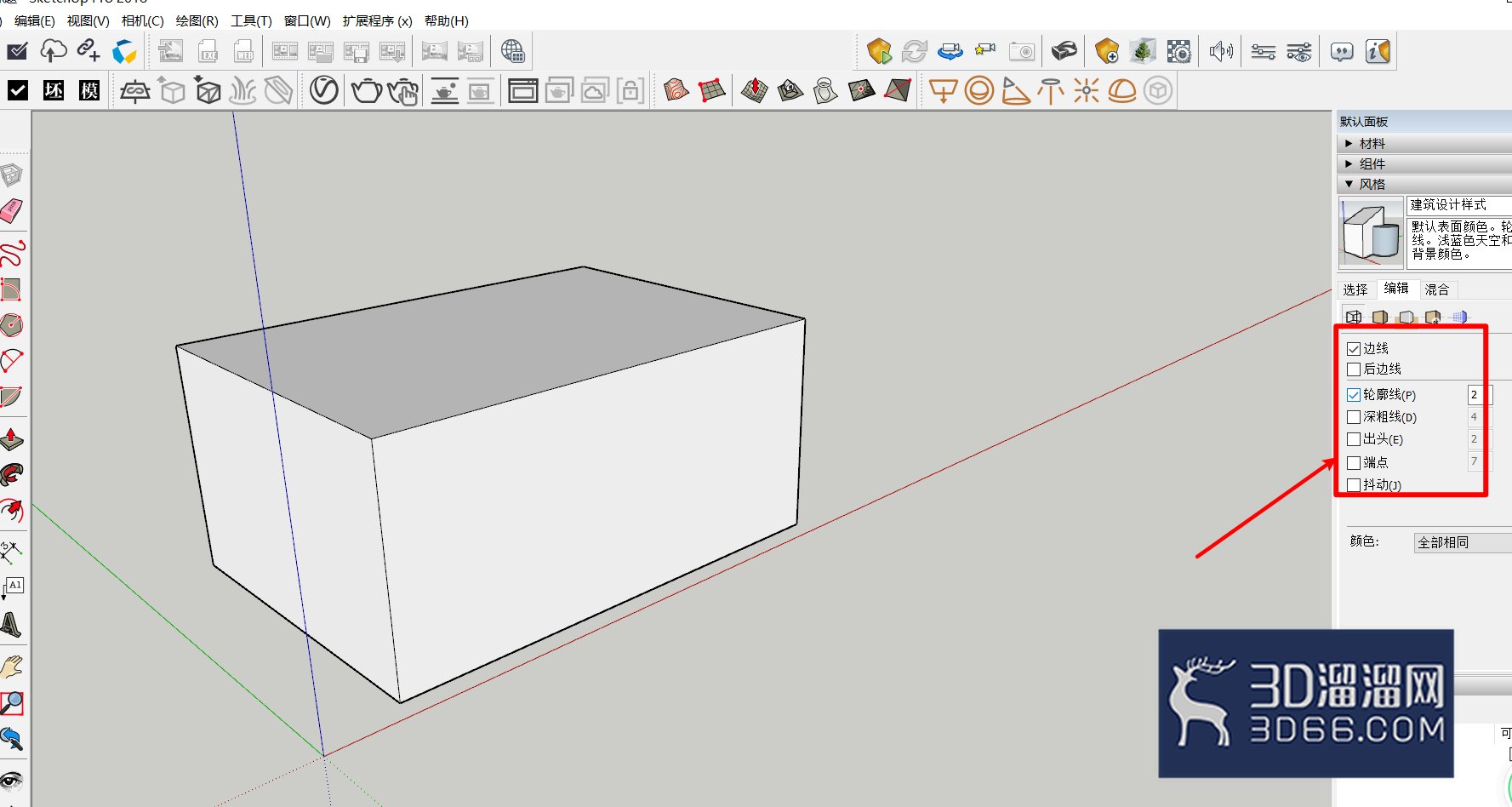Add a V-Ray spot light

(x=1015, y=90)
